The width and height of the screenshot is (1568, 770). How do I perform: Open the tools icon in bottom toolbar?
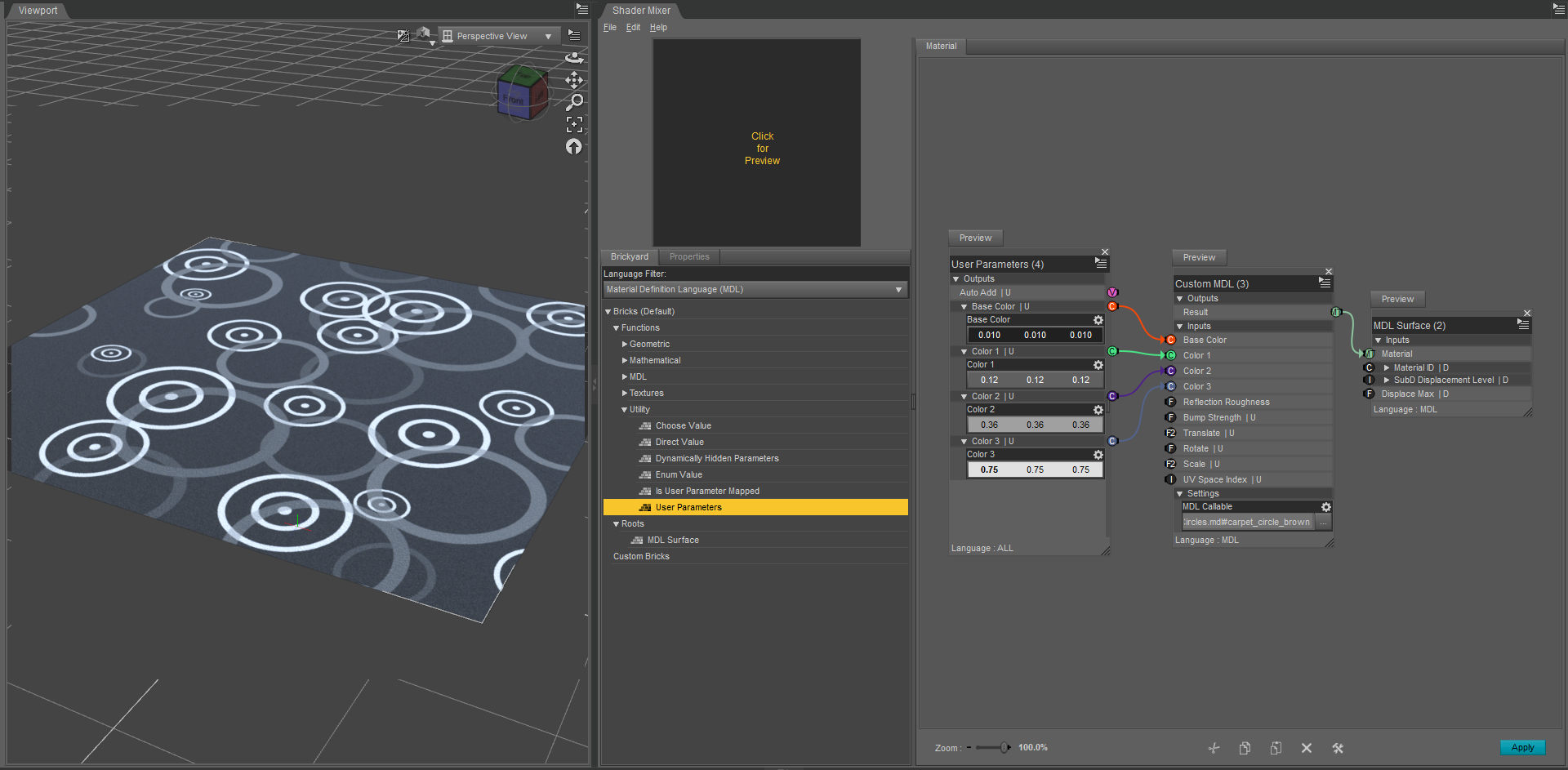1338,748
